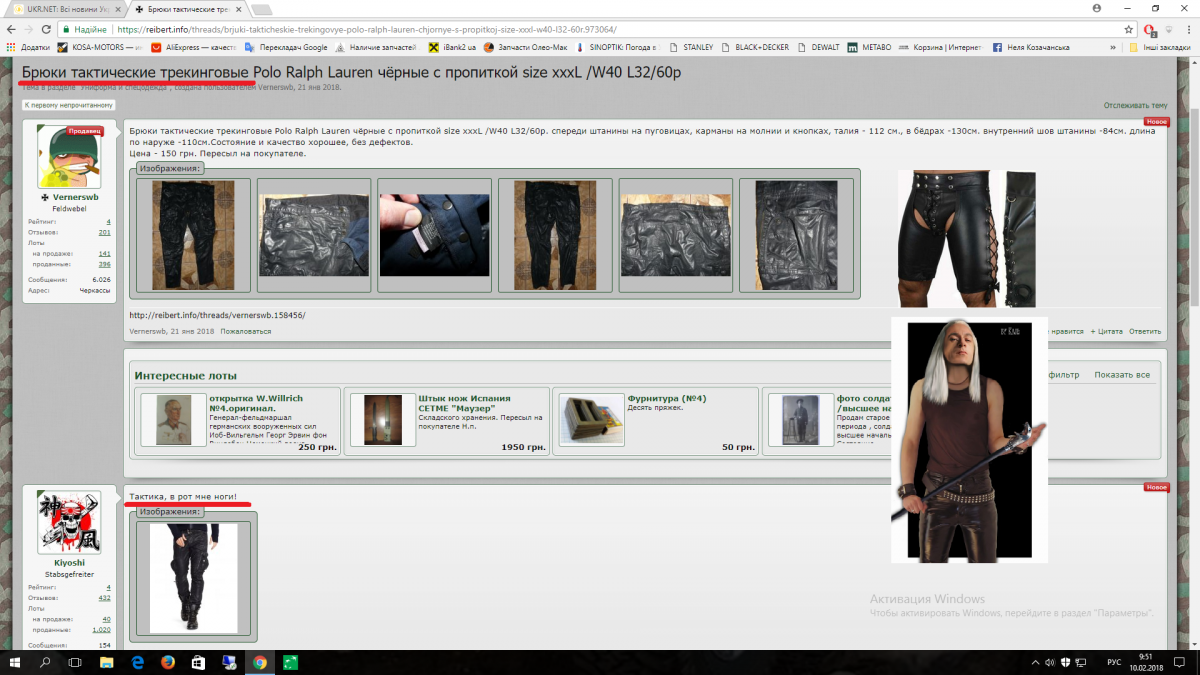Open the fifth thumbnail showing waistband
The image size is (1200, 675).
pos(676,235)
